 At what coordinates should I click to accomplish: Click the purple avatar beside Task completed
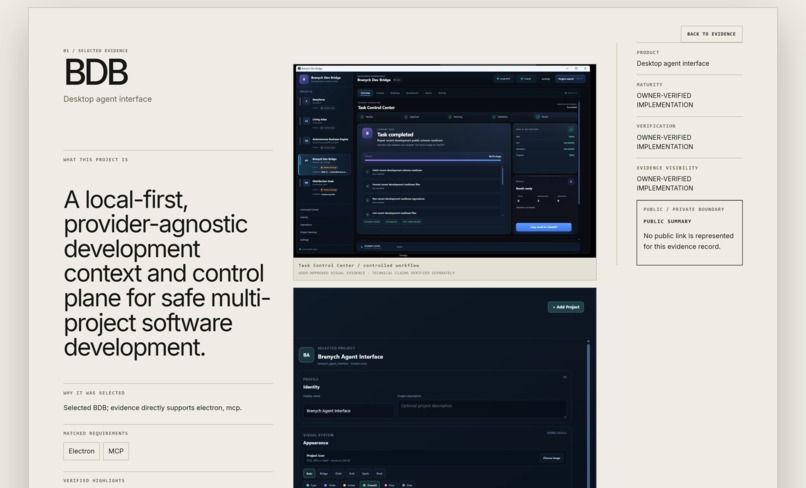(x=367, y=133)
